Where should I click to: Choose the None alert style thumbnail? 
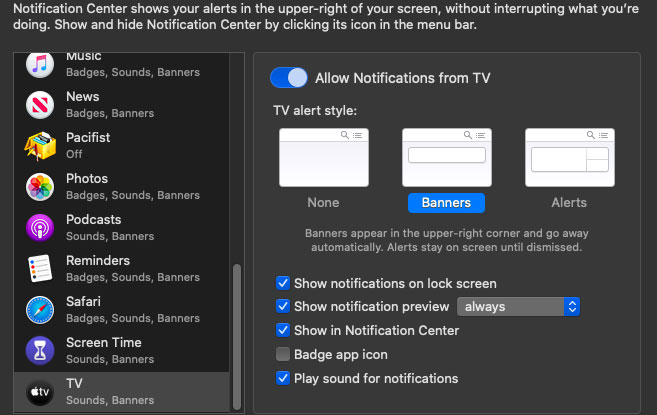pyautogui.click(x=324, y=158)
